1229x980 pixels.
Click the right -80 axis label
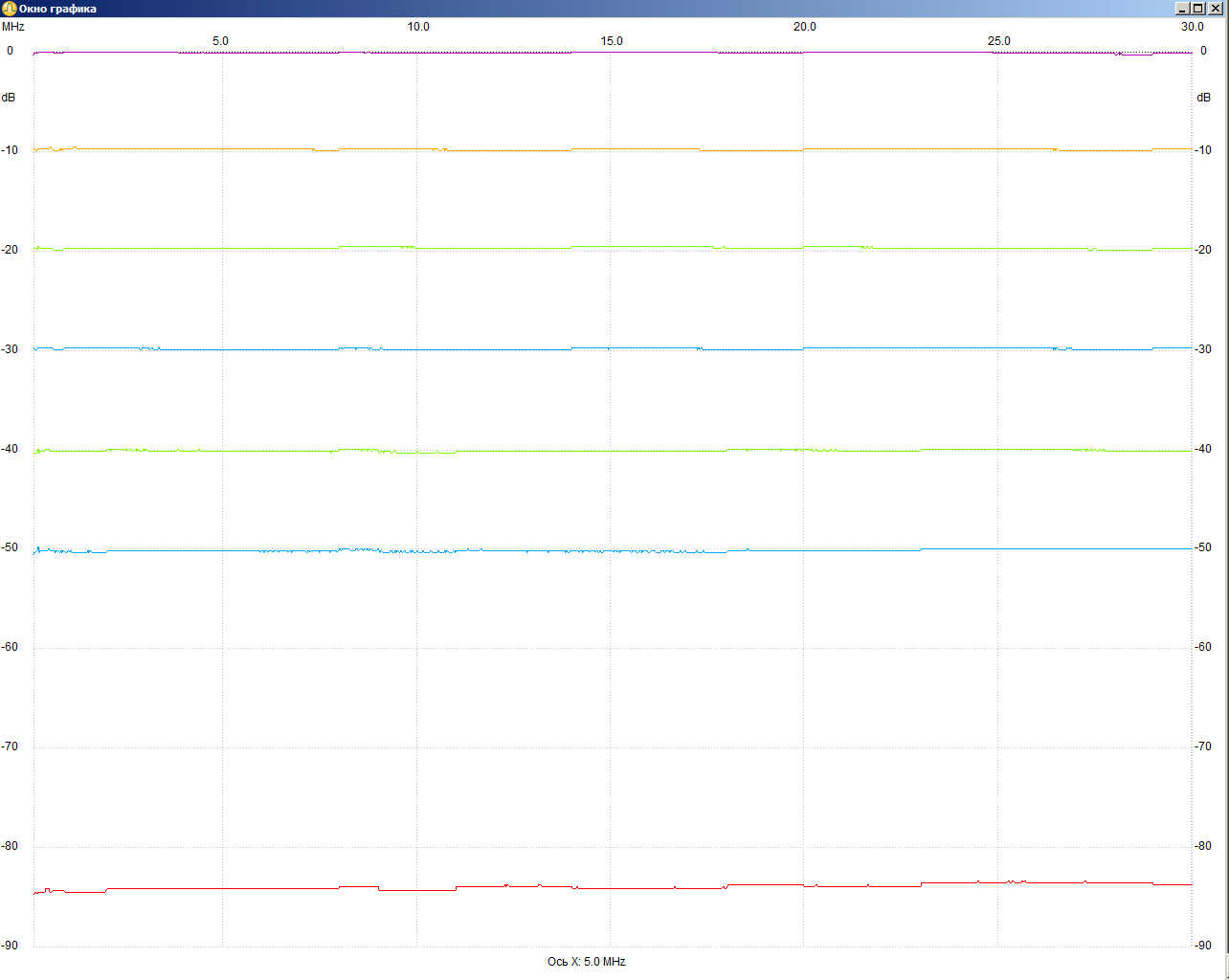pos(1203,846)
